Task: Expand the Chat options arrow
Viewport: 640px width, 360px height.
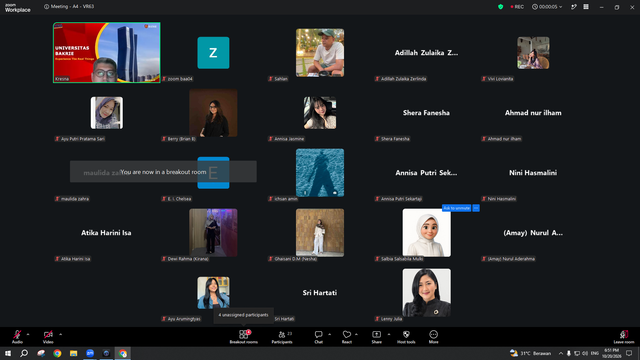Action: pyautogui.click(x=329, y=334)
